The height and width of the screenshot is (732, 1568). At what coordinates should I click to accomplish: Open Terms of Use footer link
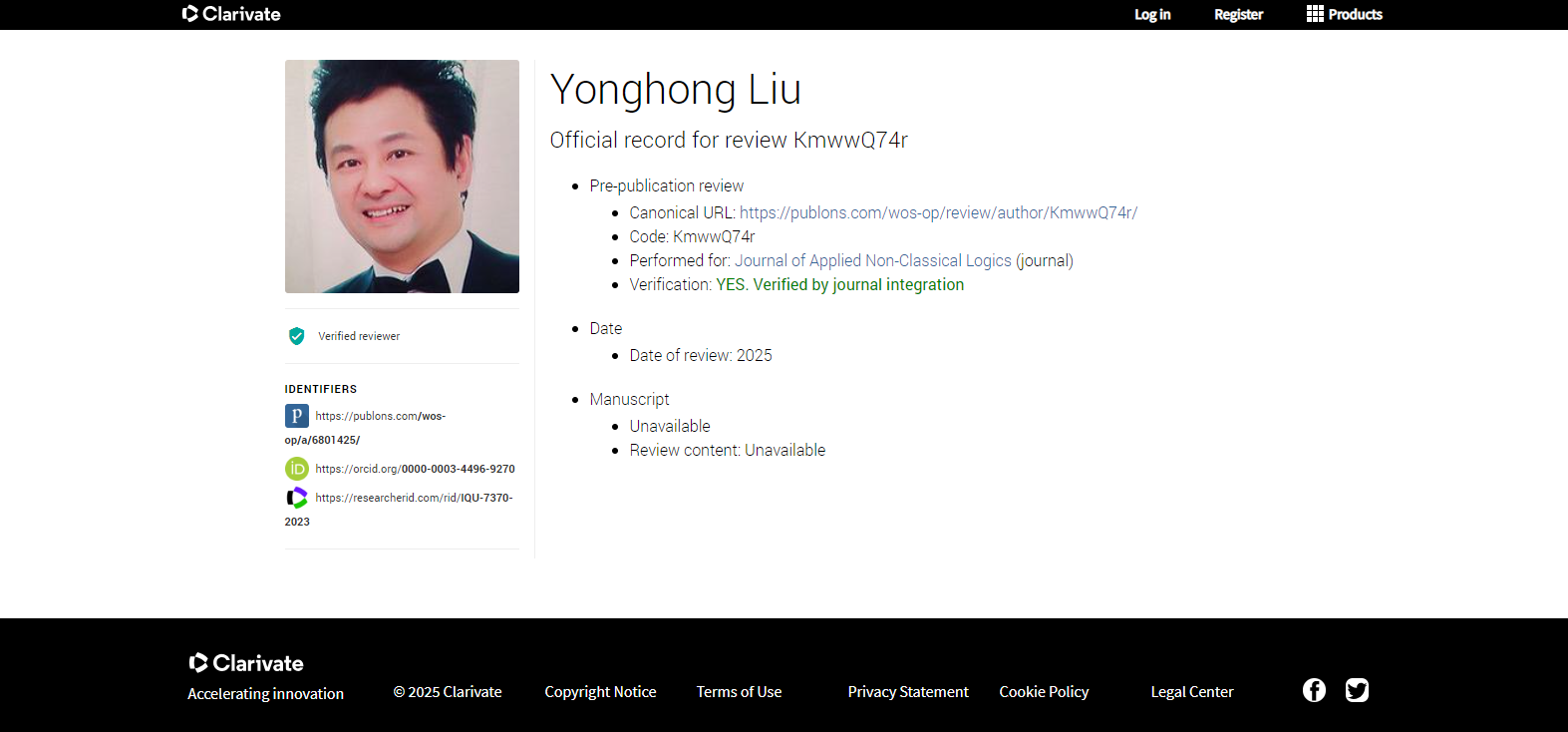pyautogui.click(x=739, y=692)
